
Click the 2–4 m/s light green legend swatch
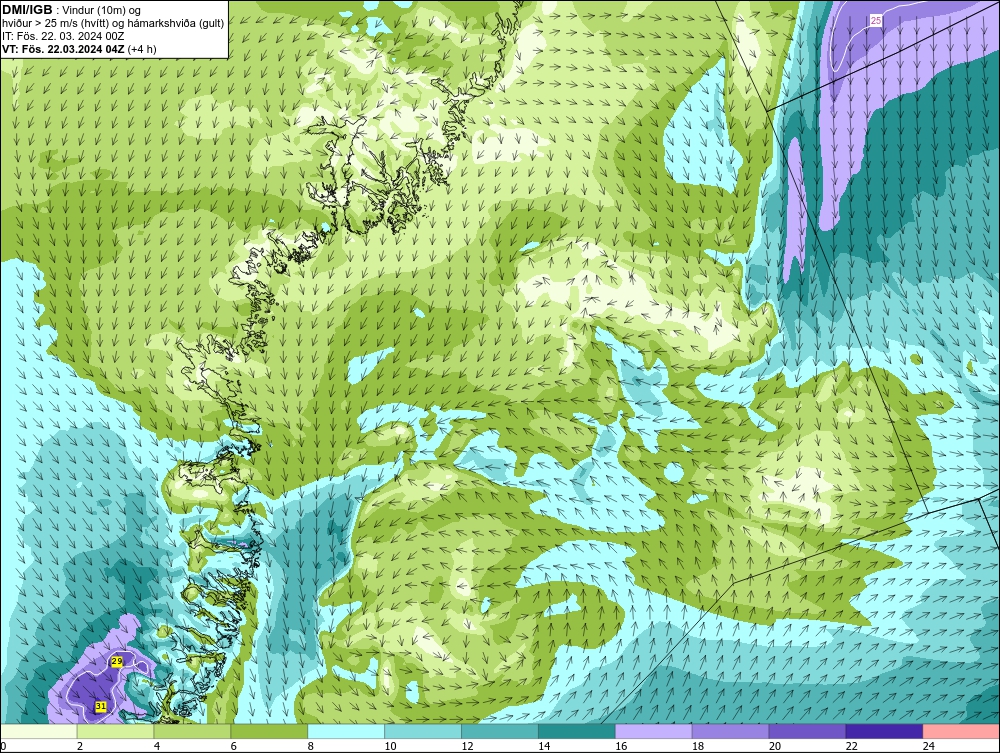pos(115,731)
